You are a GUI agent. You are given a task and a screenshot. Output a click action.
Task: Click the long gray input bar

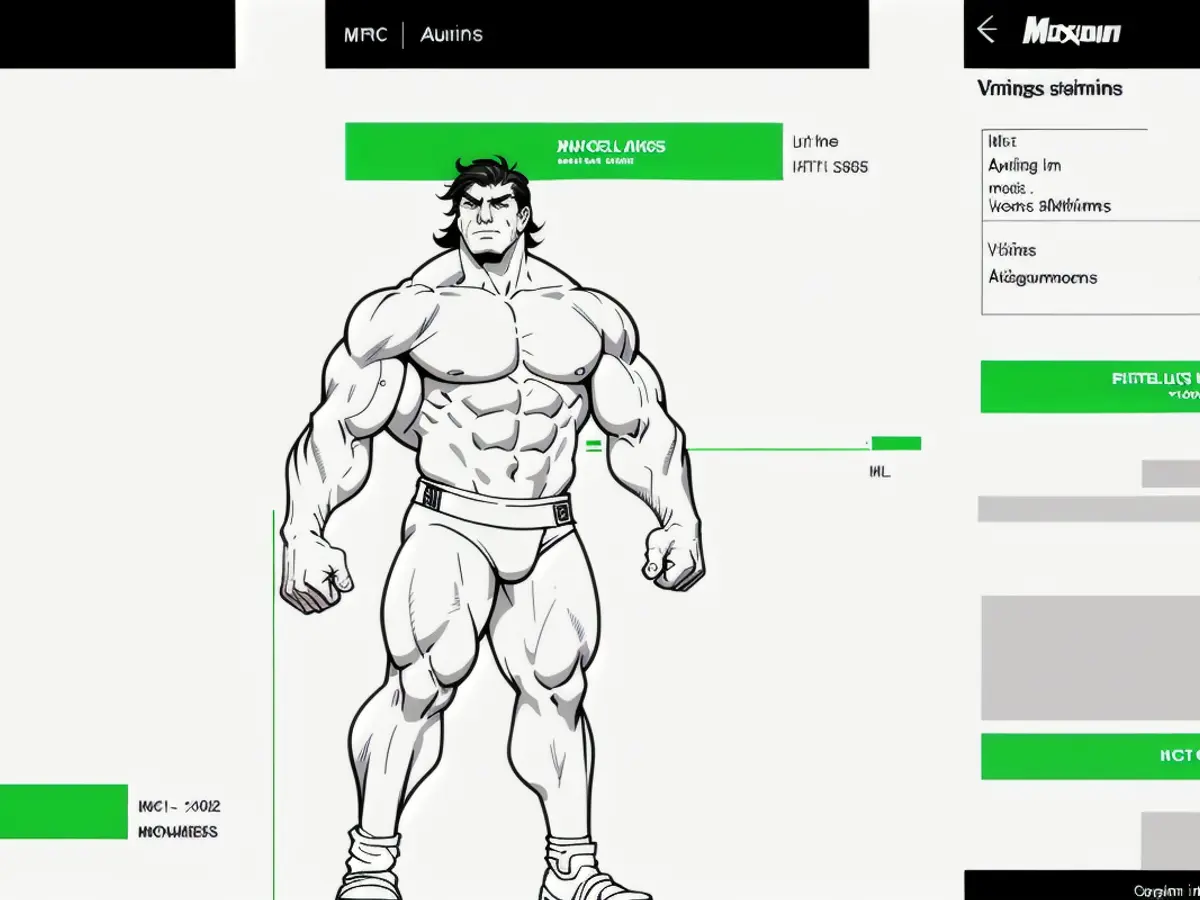[1088, 509]
